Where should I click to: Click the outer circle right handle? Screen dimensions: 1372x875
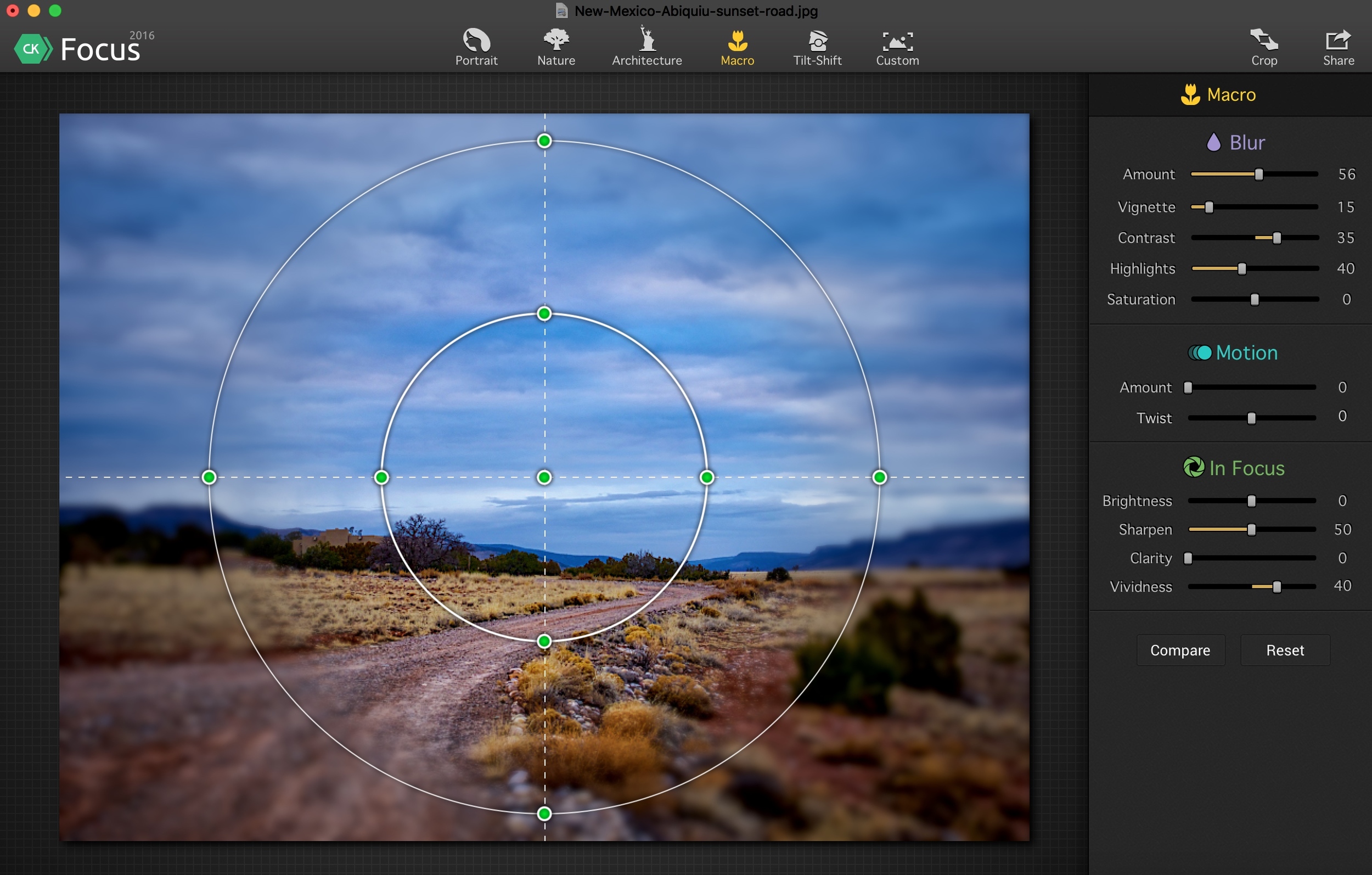pyautogui.click(x=879, y=477)
